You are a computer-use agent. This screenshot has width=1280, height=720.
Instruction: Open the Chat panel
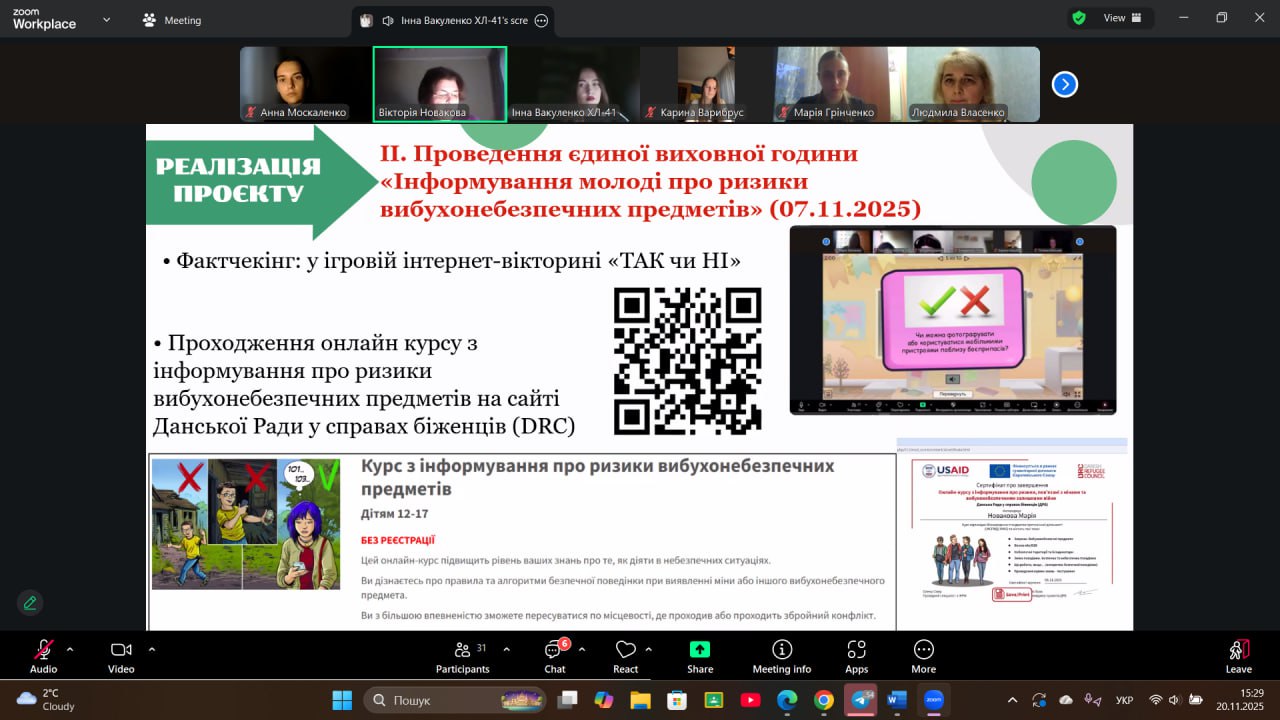pos(554,655)
